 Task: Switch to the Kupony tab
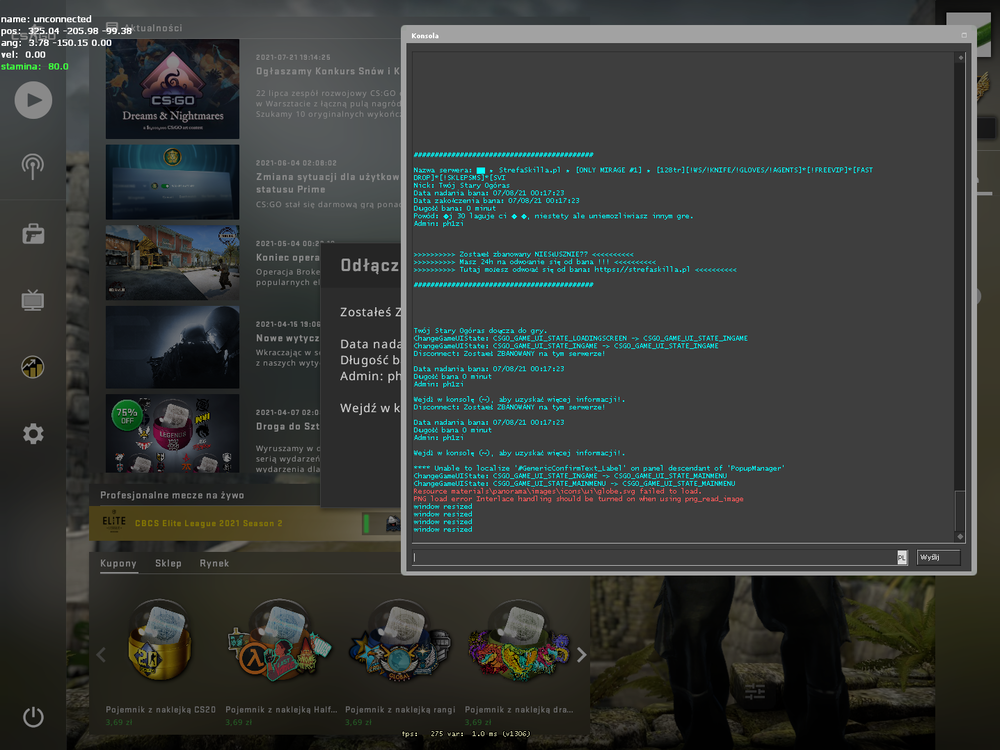(119, 563)
